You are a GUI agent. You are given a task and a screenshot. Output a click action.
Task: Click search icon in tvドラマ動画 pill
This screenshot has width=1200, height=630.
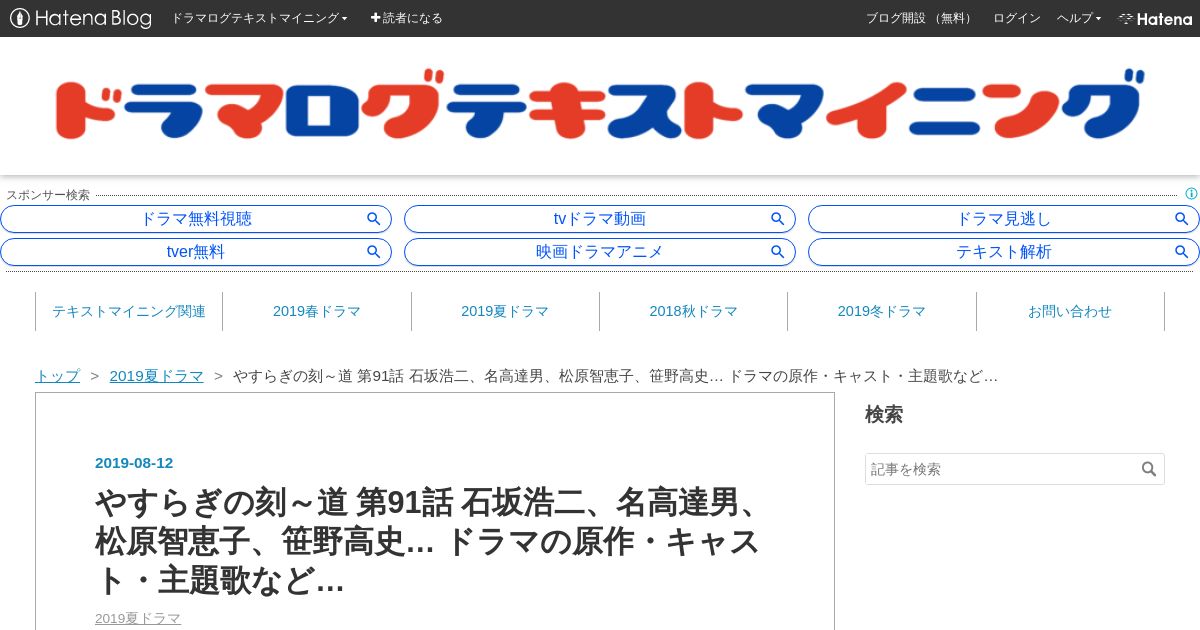pos(777,219)
